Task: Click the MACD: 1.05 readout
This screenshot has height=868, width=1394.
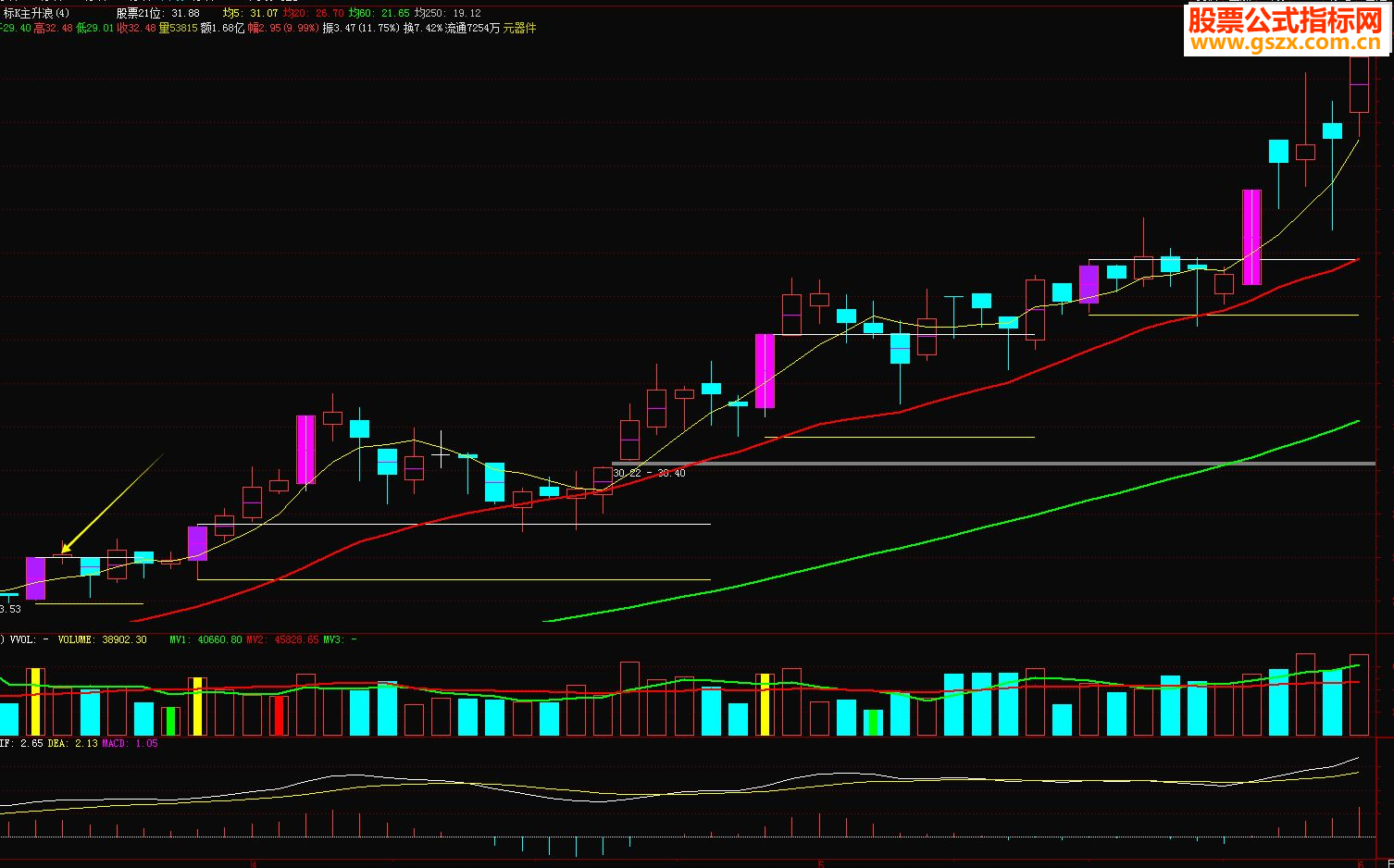Action: 130,743
